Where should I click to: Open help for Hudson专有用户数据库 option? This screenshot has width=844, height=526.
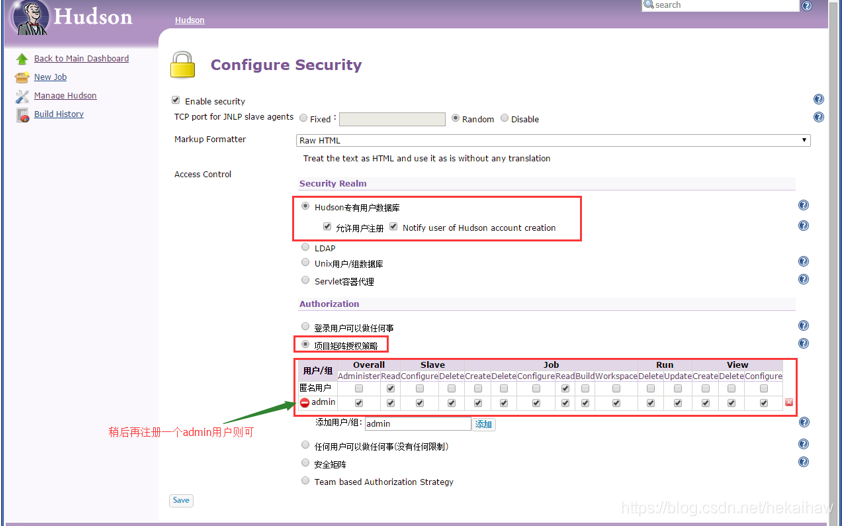(x=803, y=205)
